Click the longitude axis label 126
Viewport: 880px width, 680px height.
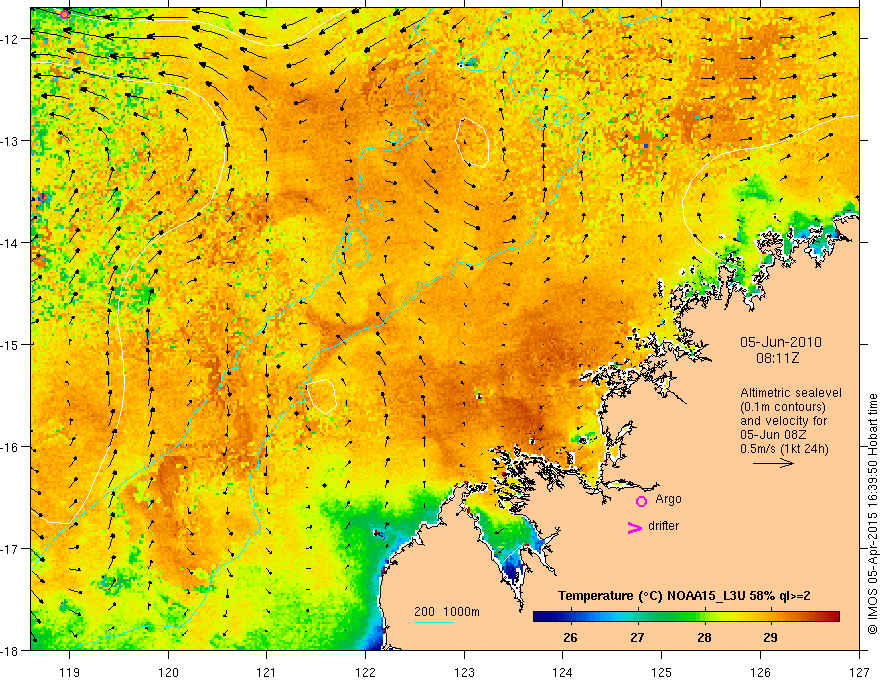pos(760,673)
